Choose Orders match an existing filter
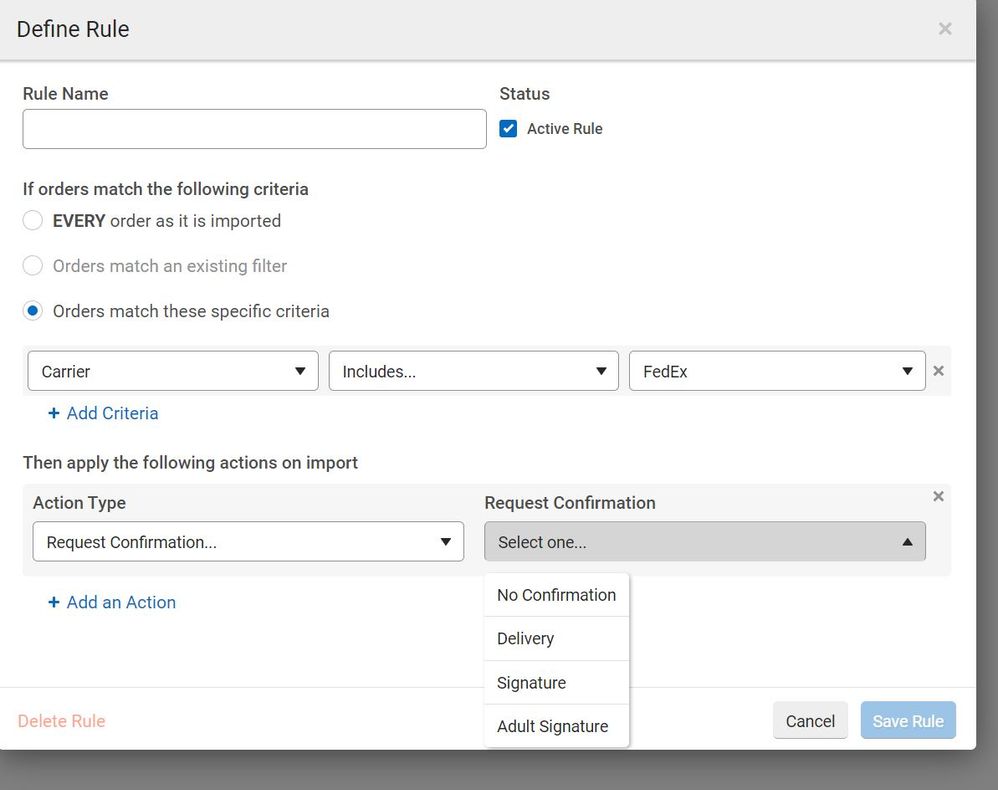 coord(33,266)
